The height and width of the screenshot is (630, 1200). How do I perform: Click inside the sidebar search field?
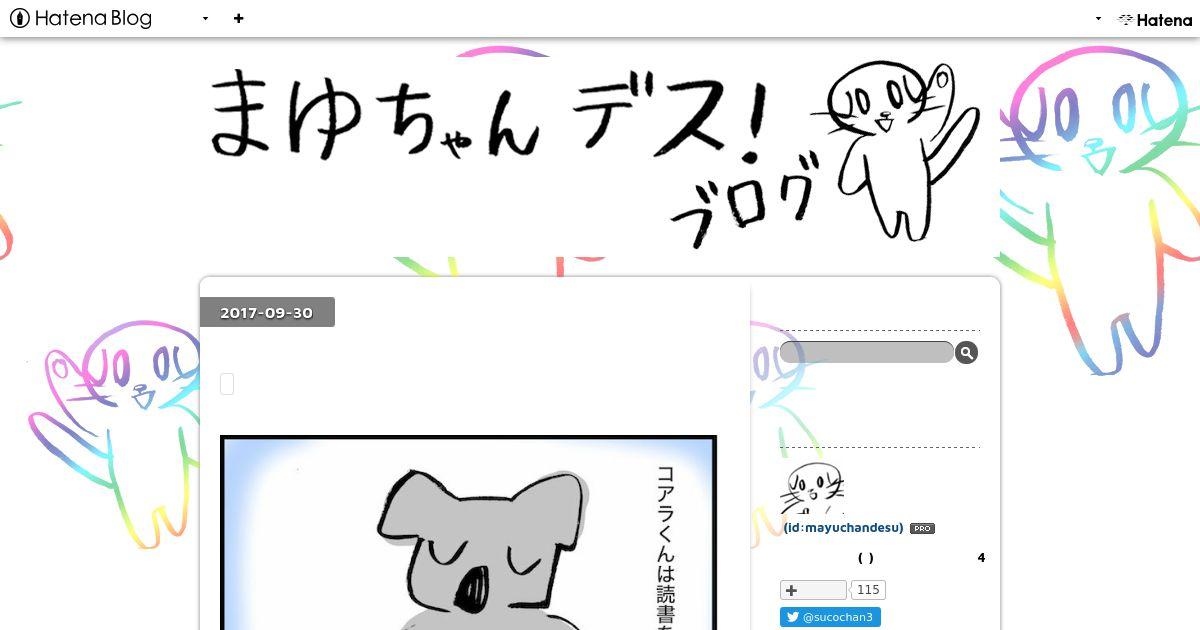click(866, 352)
